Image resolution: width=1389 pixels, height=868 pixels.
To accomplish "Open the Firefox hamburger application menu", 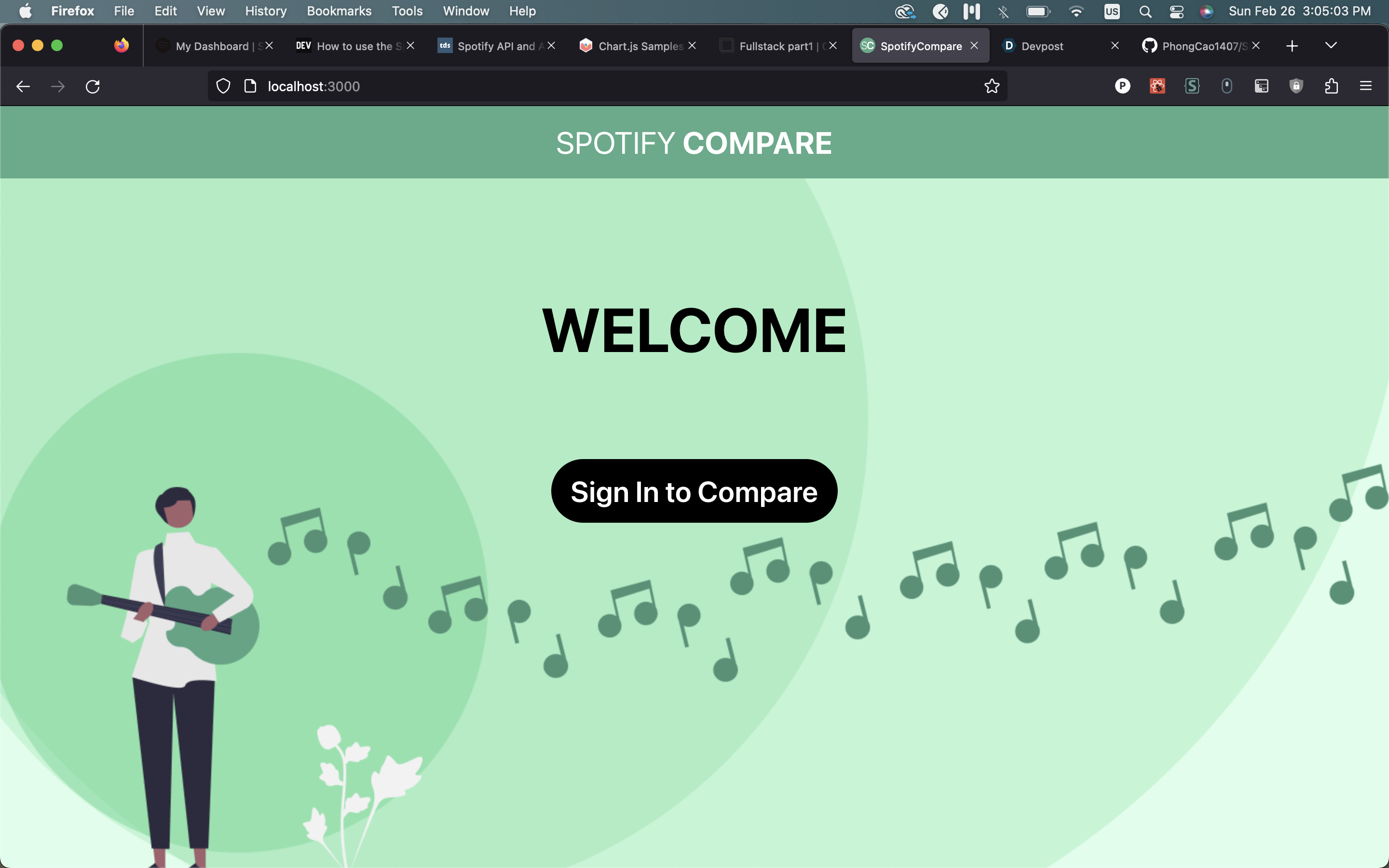I will click(1365, 87).
